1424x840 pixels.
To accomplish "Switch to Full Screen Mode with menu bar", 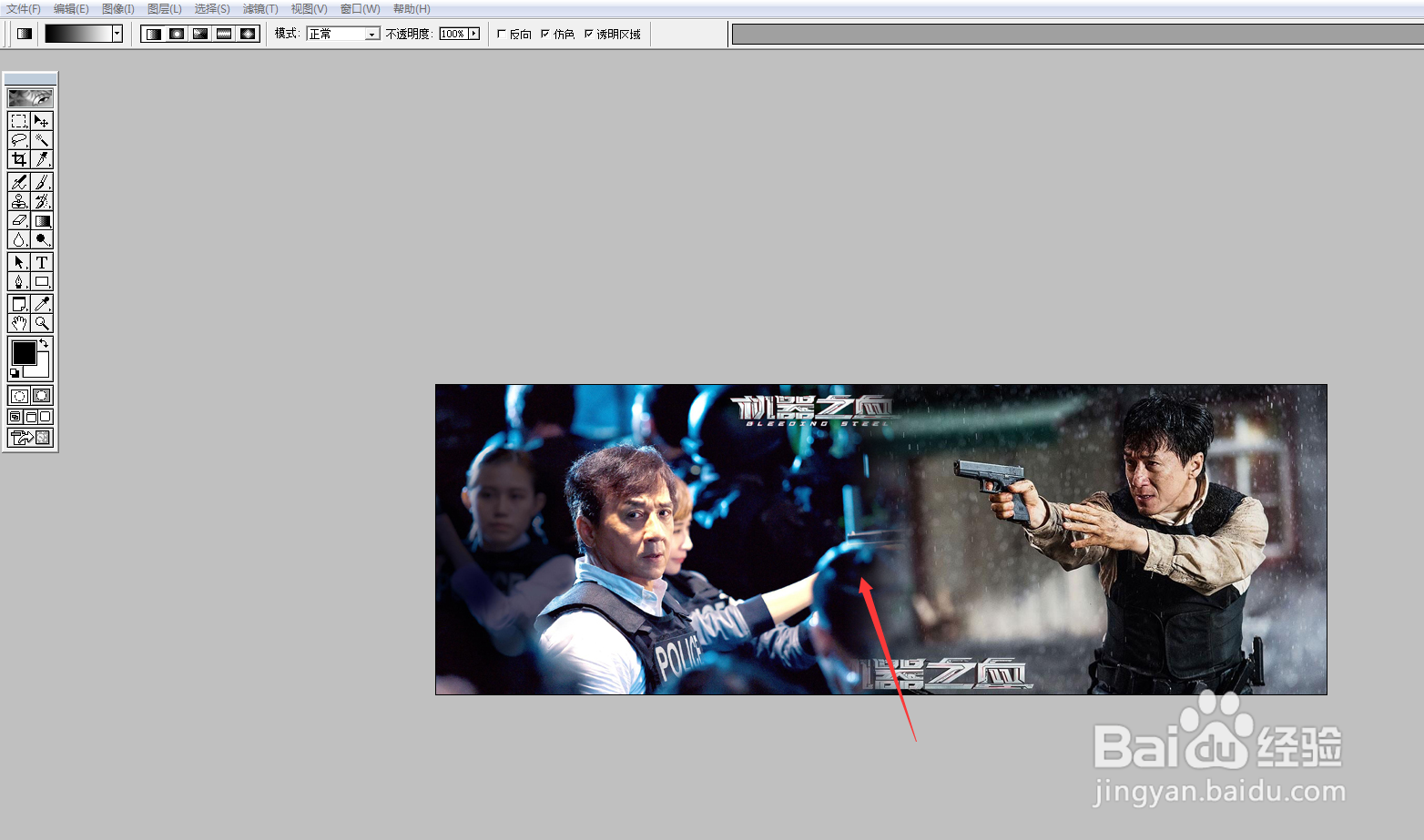I will 30,417.
